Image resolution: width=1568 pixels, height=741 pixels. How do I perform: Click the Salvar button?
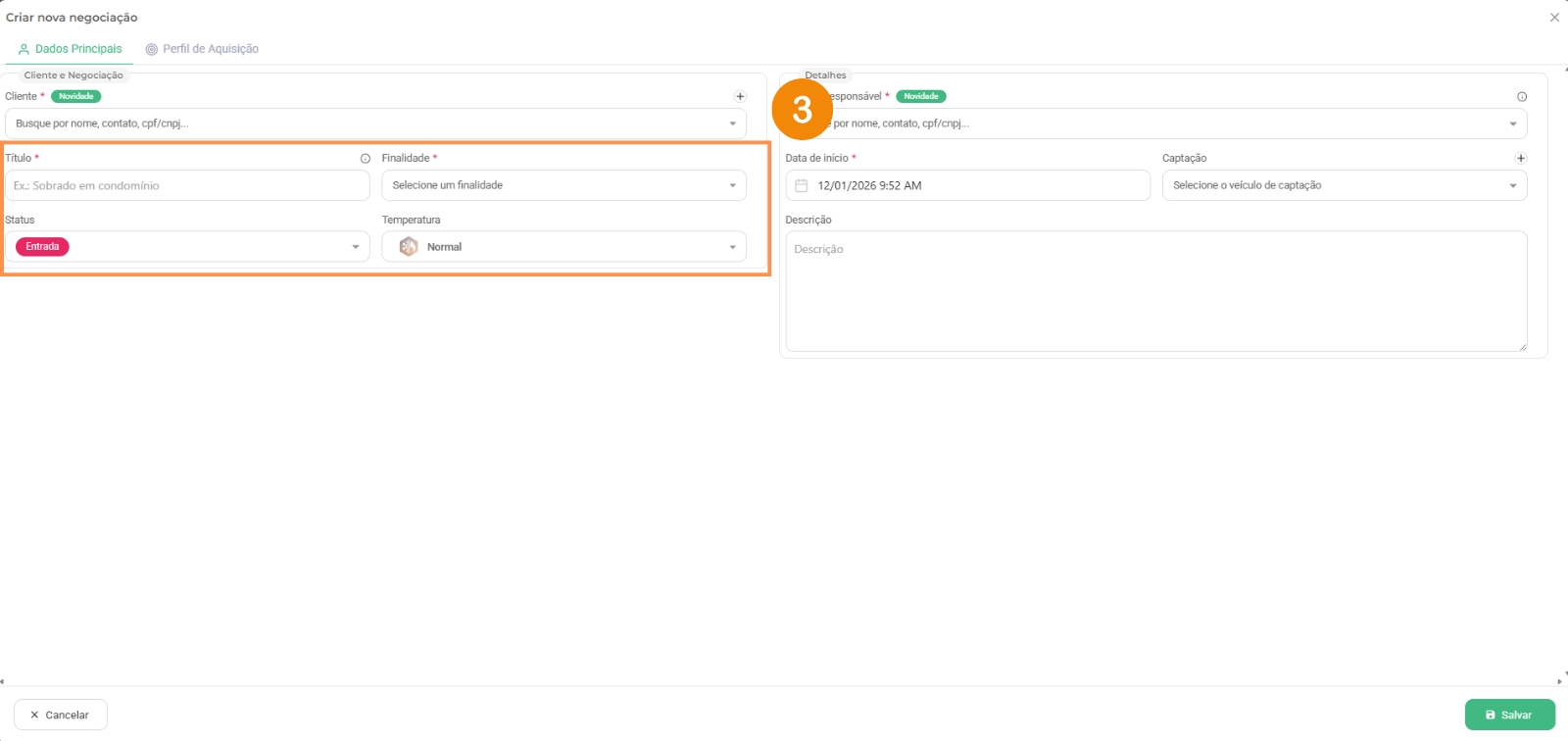pos(1509,715)
